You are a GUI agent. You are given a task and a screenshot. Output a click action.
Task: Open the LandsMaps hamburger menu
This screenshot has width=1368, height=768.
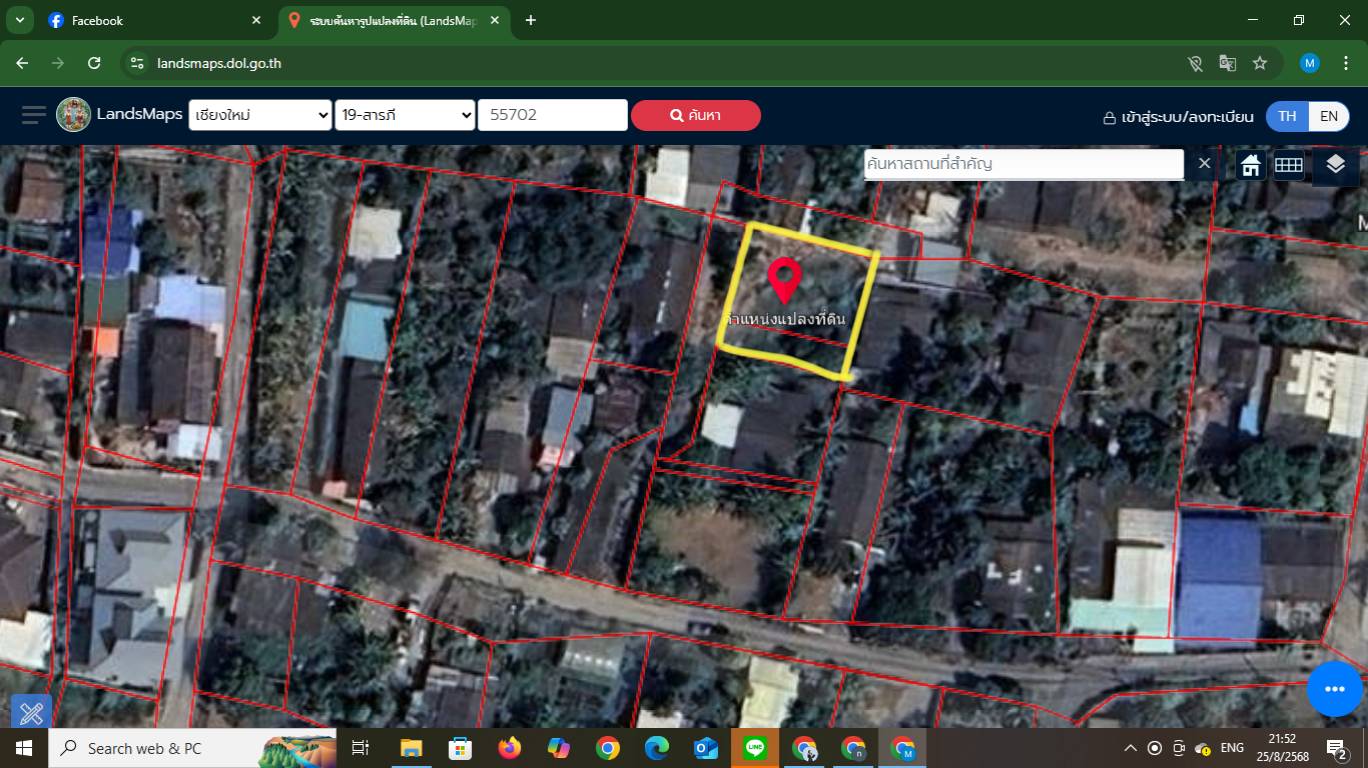pos(34,115)
